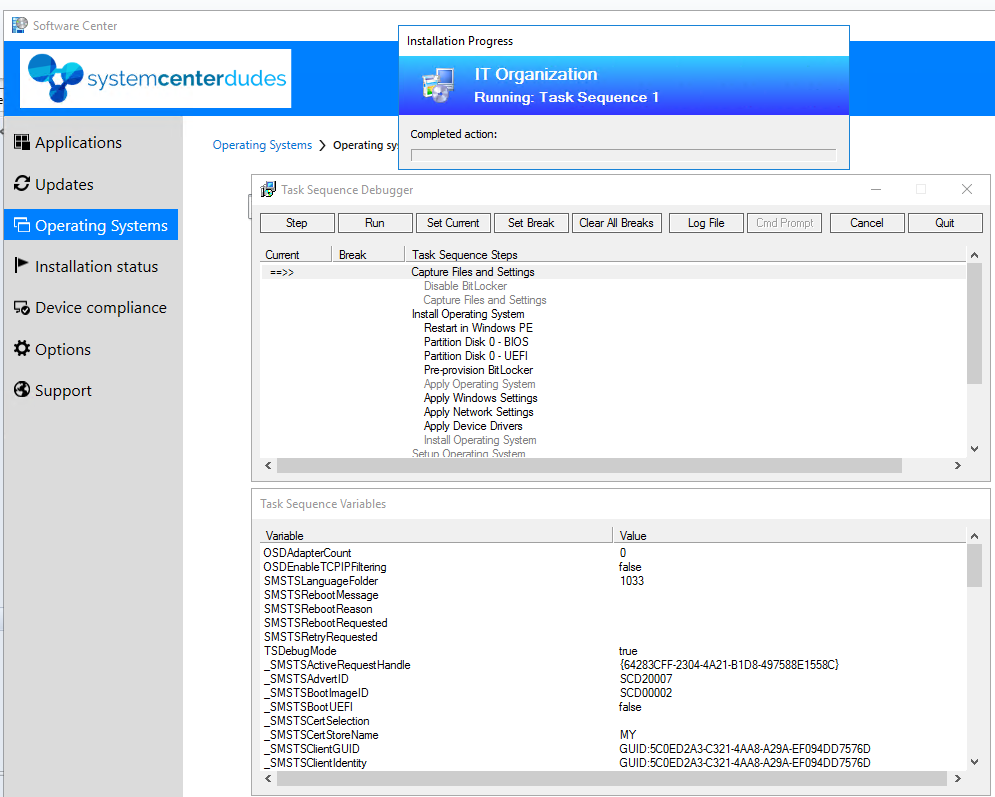
Task: Close the Task Sequence Debugger window
Action: (966, 189)
